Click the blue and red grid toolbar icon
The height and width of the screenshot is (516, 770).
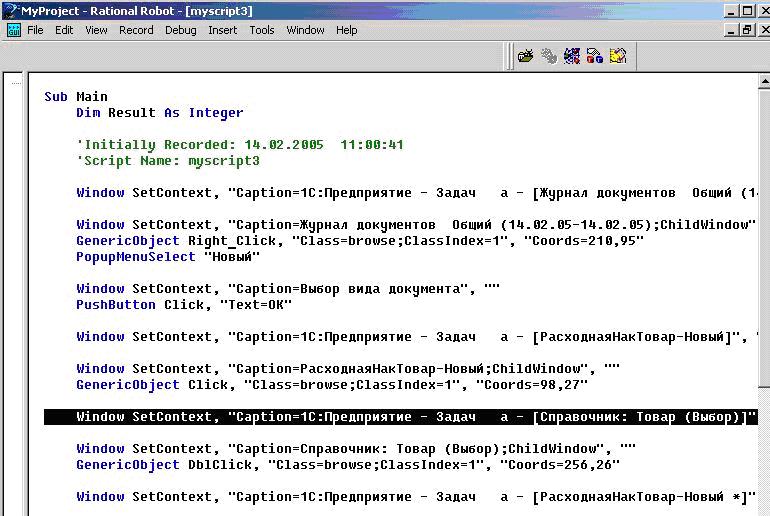(572, 56)
